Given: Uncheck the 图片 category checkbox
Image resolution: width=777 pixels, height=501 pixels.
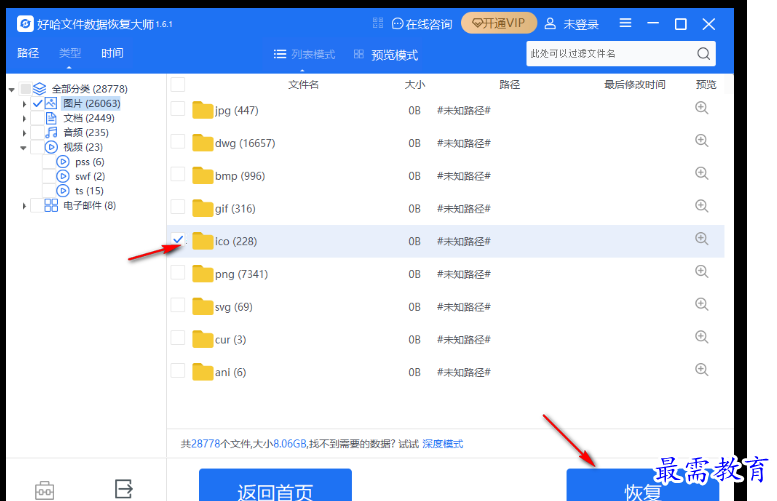Looking at the screenshot, I should point(37,103).
